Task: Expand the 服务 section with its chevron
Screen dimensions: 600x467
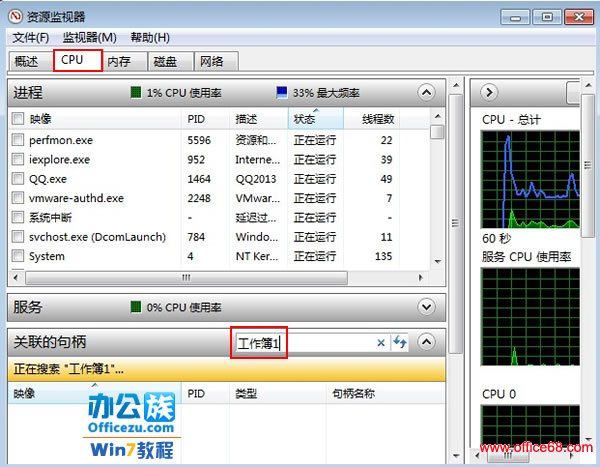Action: point(426,307)
